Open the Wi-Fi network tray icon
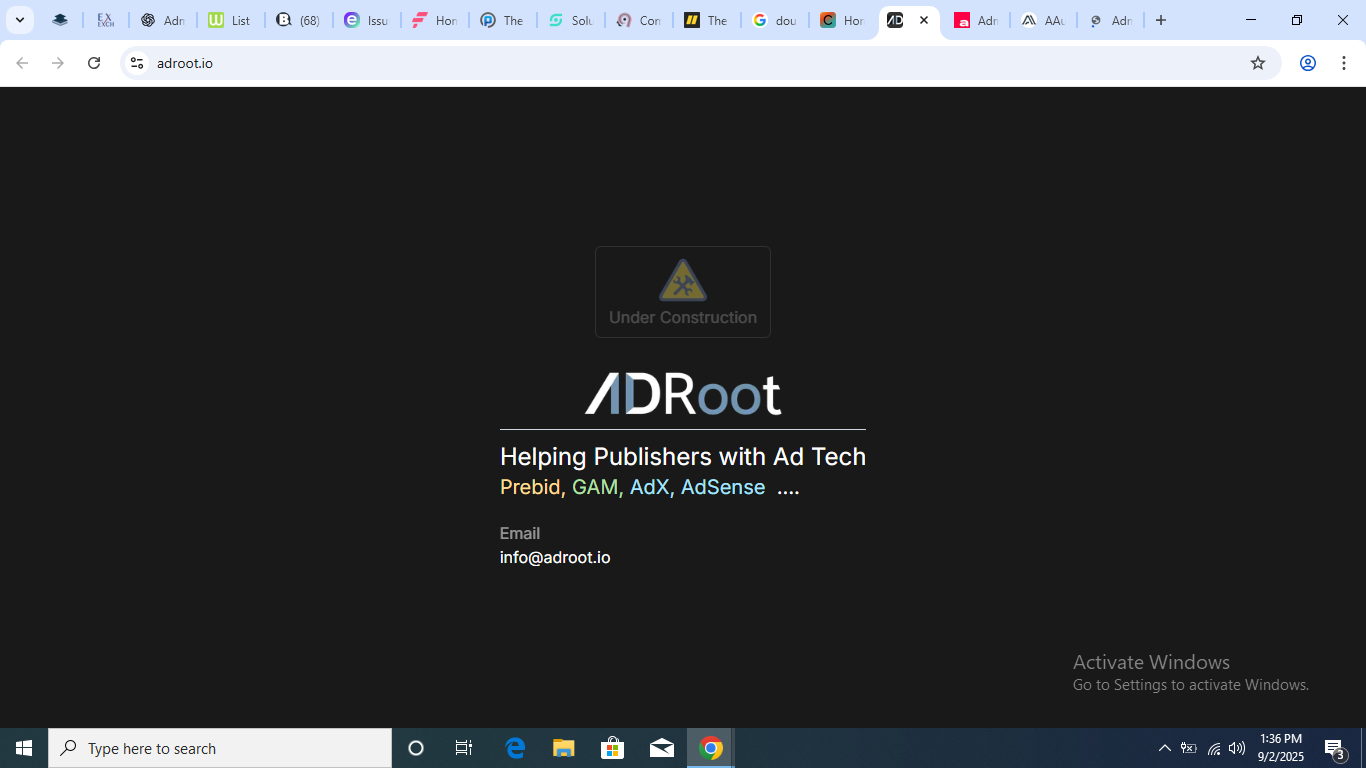 tap(1214, 748)
